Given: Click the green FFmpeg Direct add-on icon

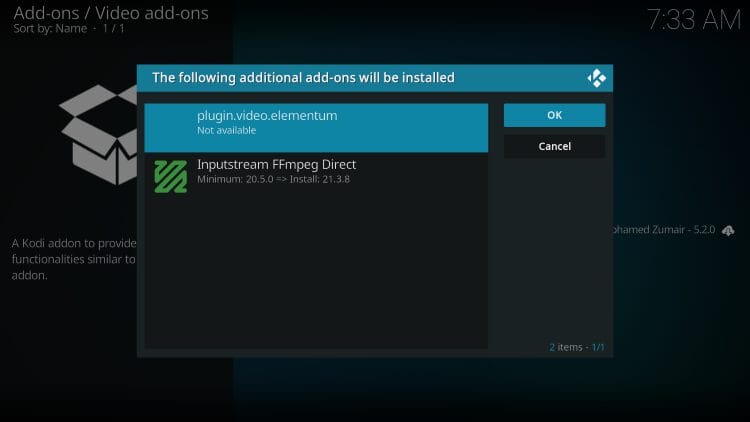Looking at the screenshot, I should click(170, 176).
